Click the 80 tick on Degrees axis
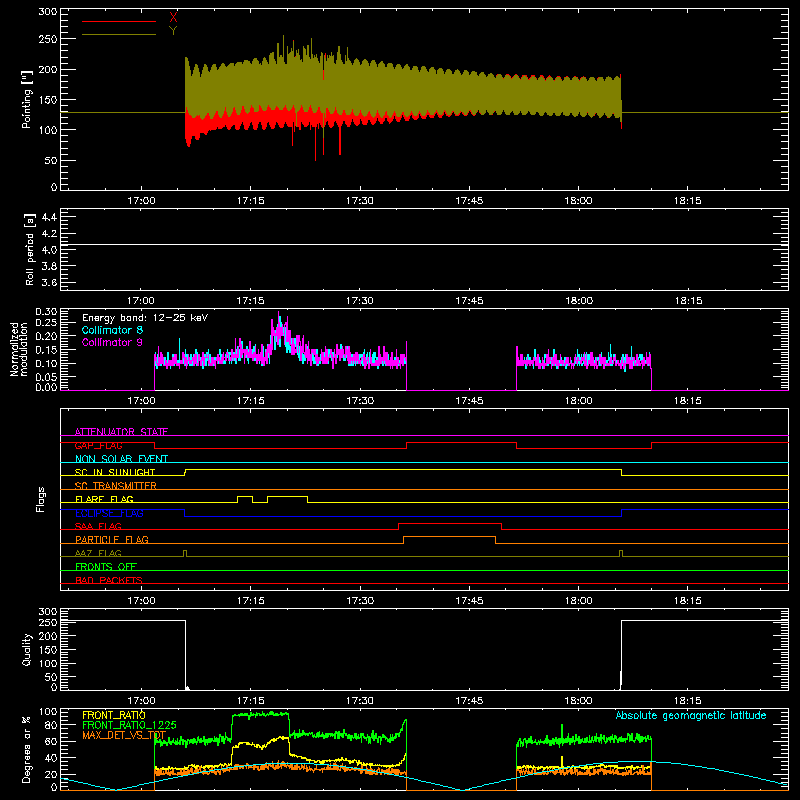Image resolution: width=800 pixels, height=800 pixels. coord(51,725)
